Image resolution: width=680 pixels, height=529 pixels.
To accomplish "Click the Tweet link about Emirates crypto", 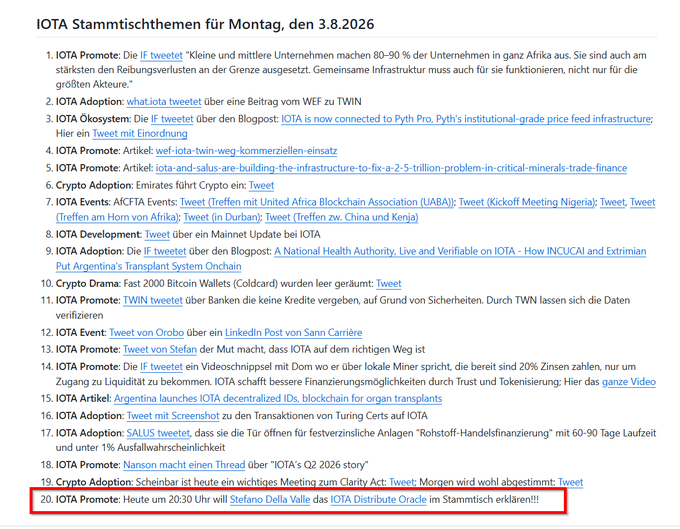I will [x=262, y=186].
